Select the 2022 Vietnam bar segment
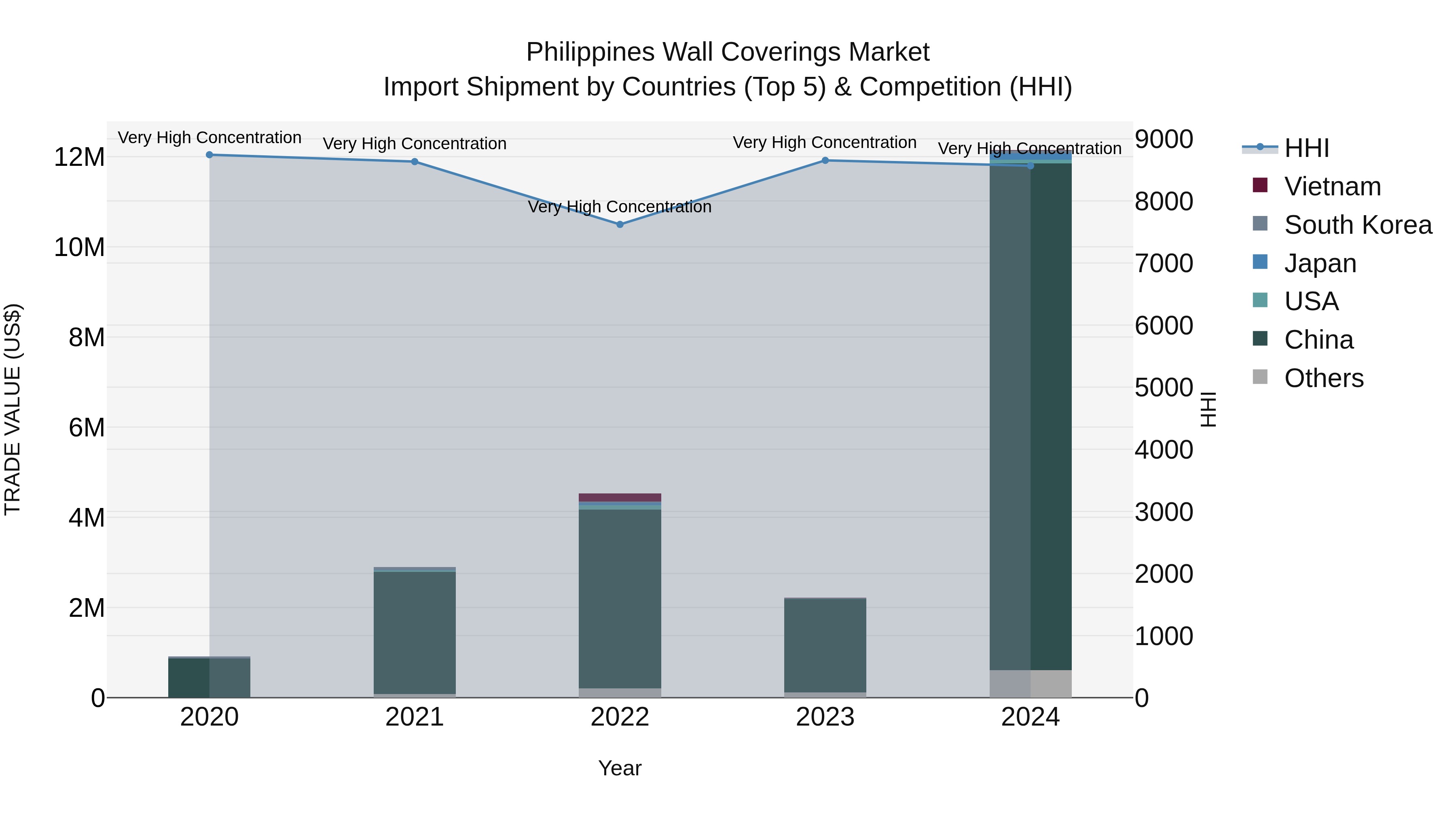The width and height of the screenshot is (1456, 819). 620,497
